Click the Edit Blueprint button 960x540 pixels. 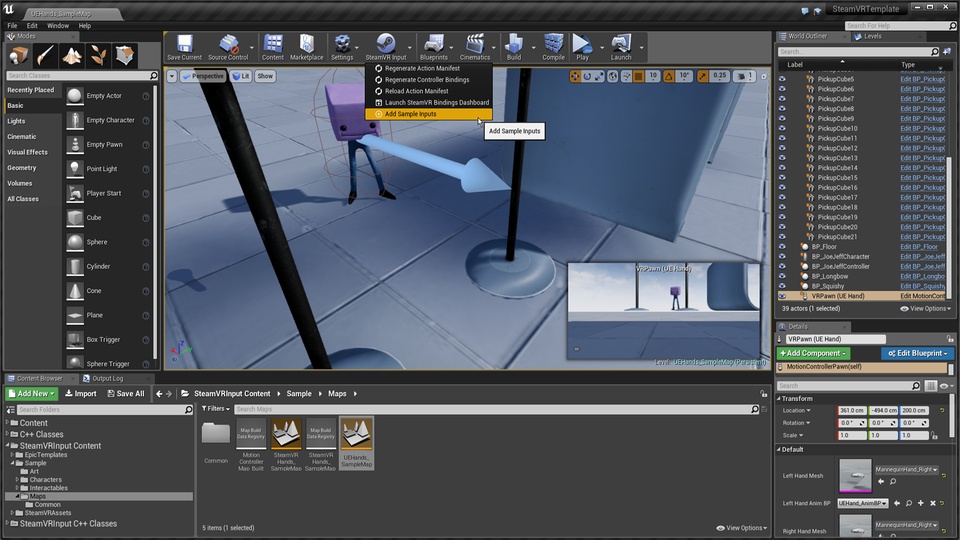pyautogui.click(x=917, y=353)
